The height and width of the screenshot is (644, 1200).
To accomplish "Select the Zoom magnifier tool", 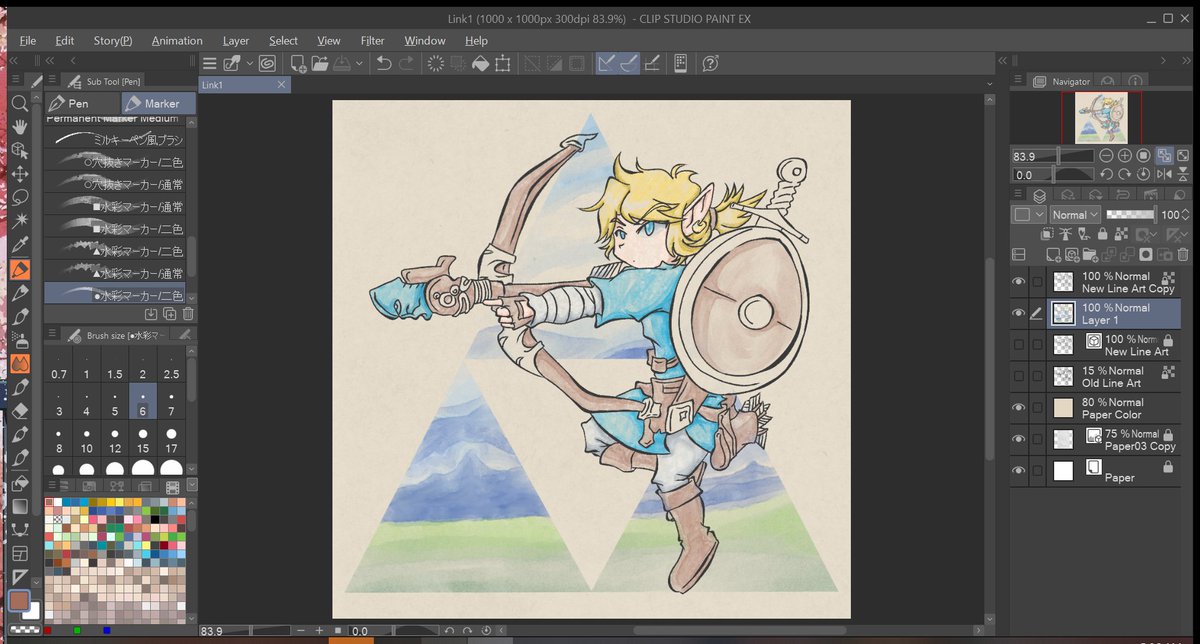I will click(x=19, y=103).
